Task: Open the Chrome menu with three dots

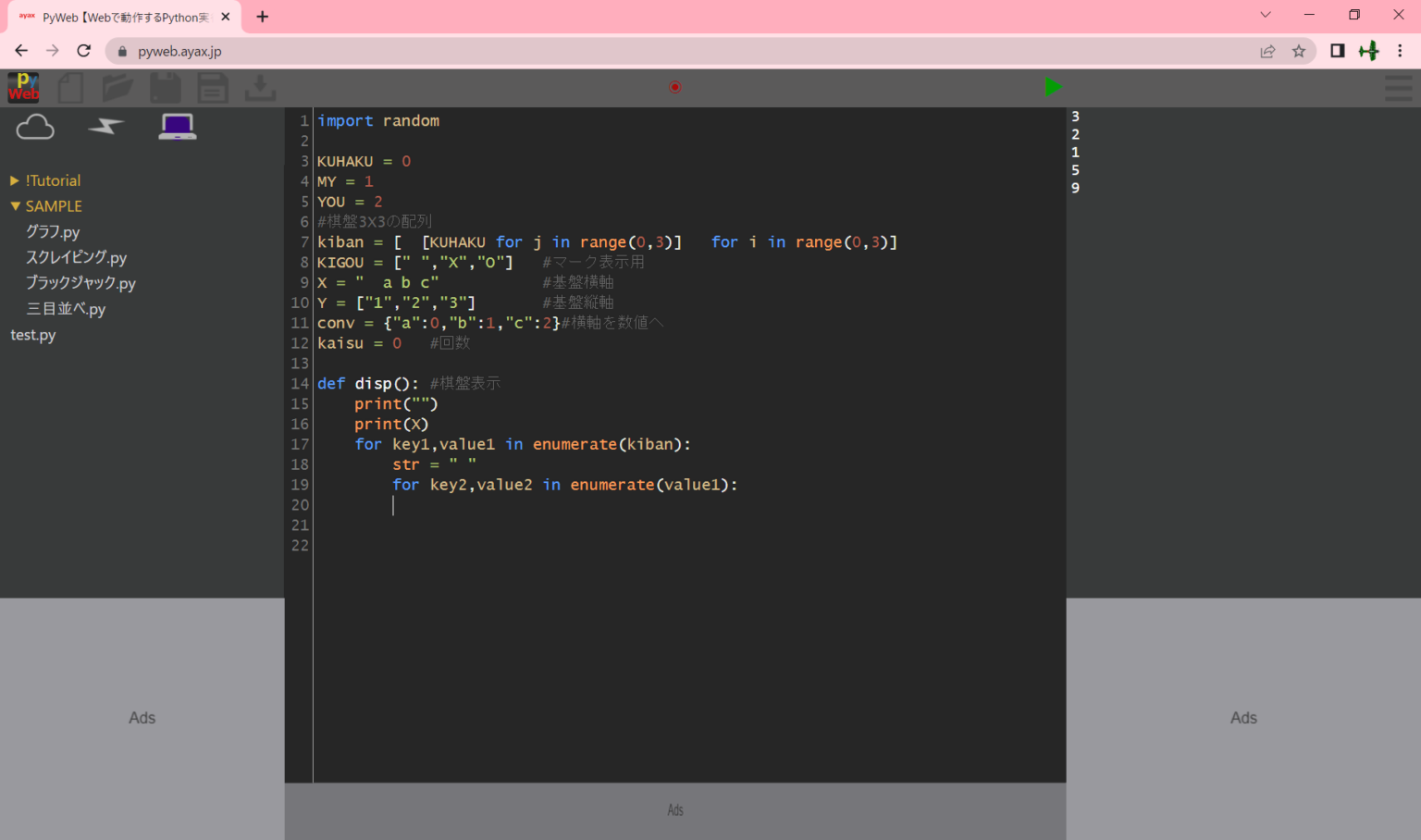Action: pyautogui.click(x=1402, y=51)
